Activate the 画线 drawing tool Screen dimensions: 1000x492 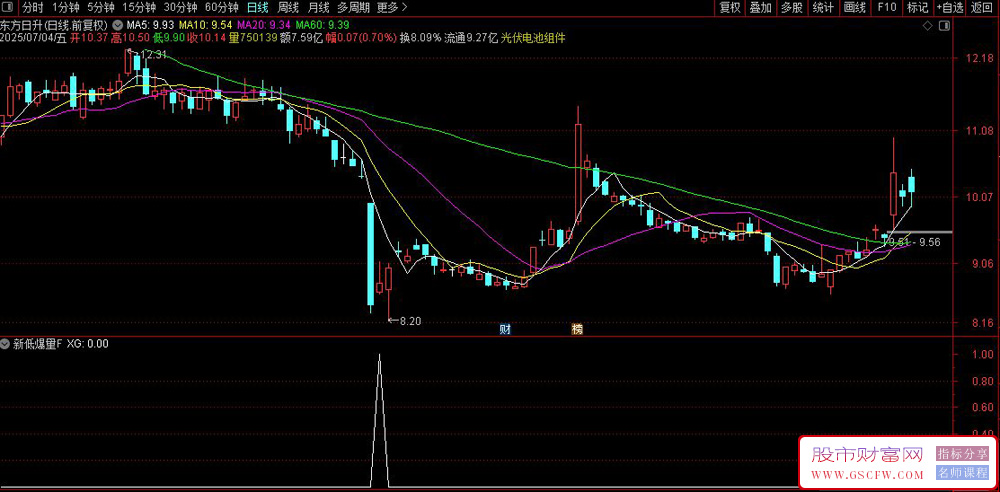coord(855,8)
